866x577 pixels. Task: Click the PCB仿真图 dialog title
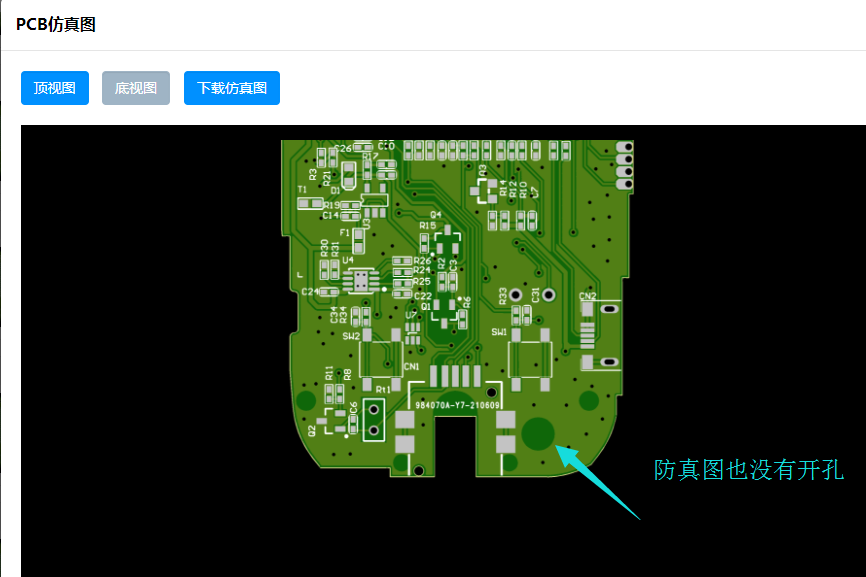pos(56,25)
